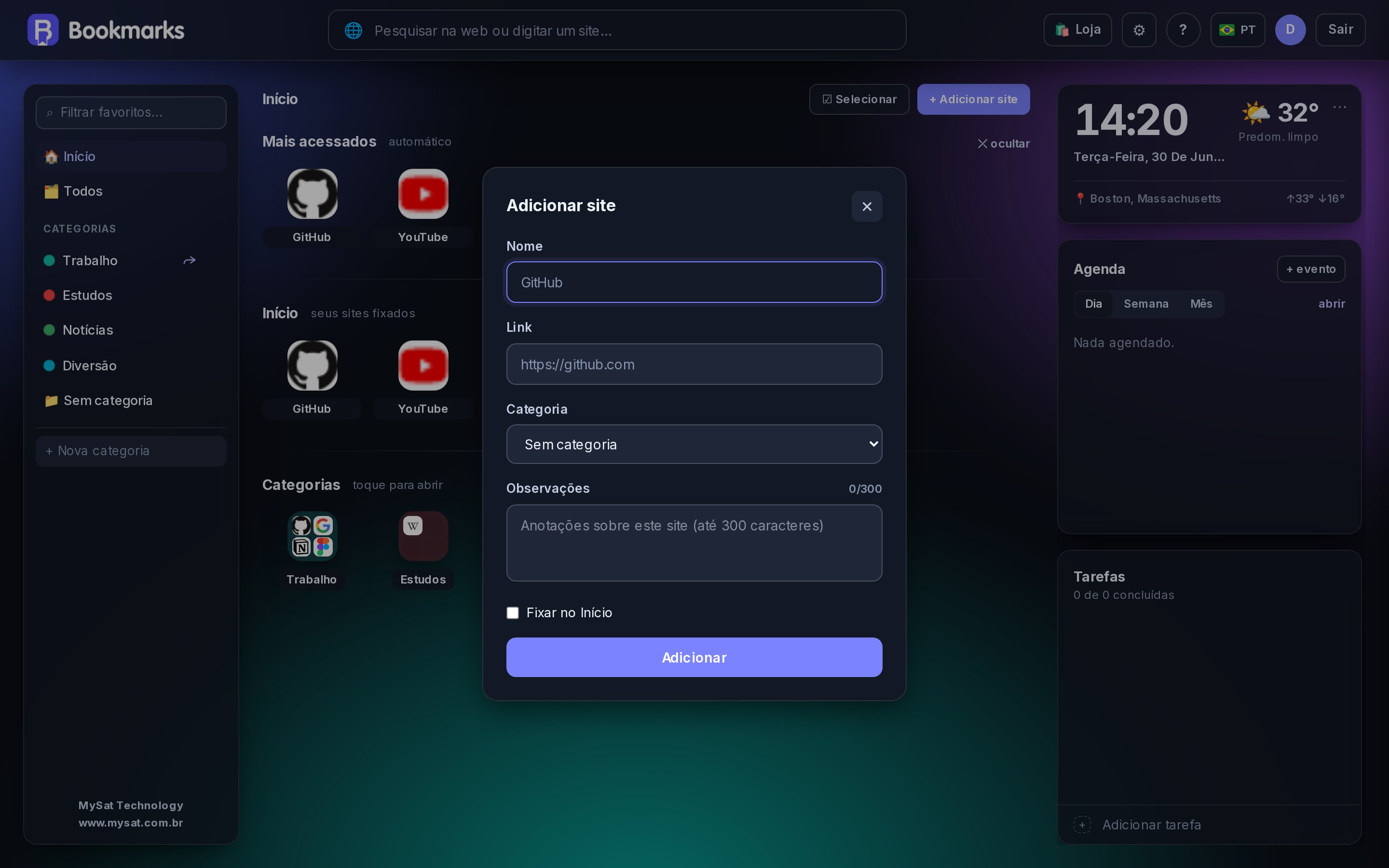
Task: Open the Loja store button
Action: pos(1077,30)
